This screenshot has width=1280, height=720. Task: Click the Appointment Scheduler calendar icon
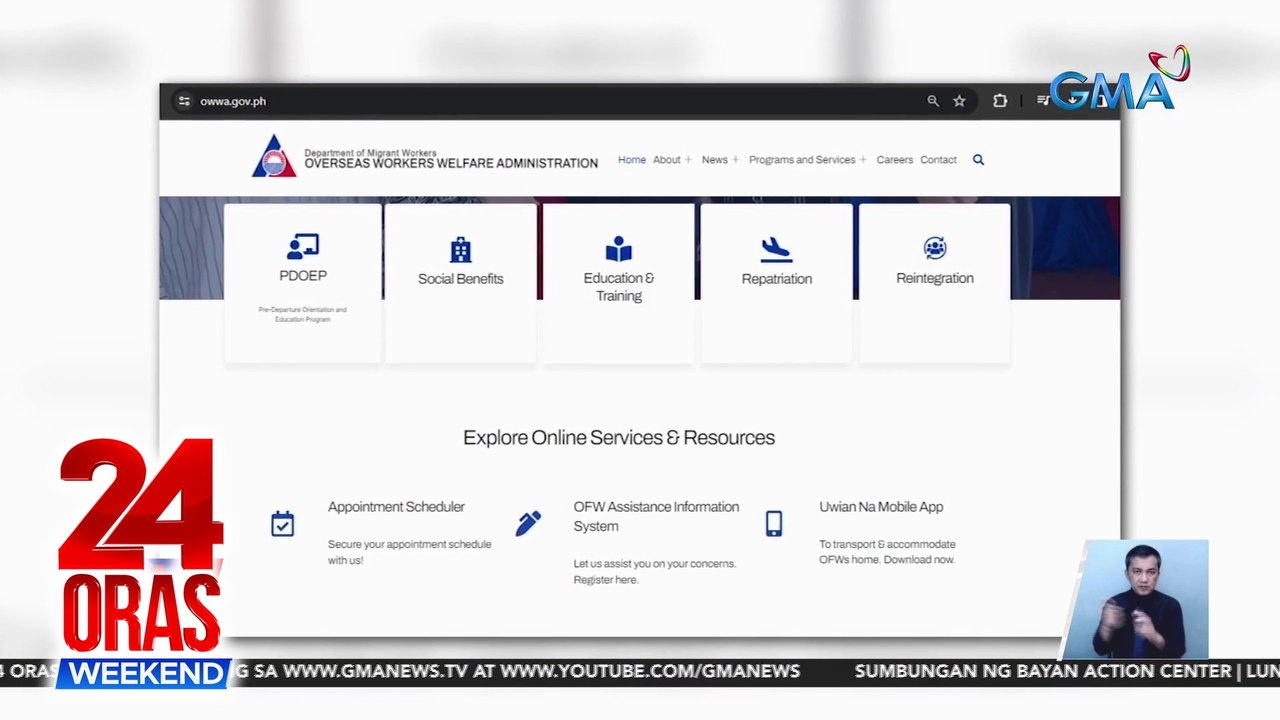[283, 524]
